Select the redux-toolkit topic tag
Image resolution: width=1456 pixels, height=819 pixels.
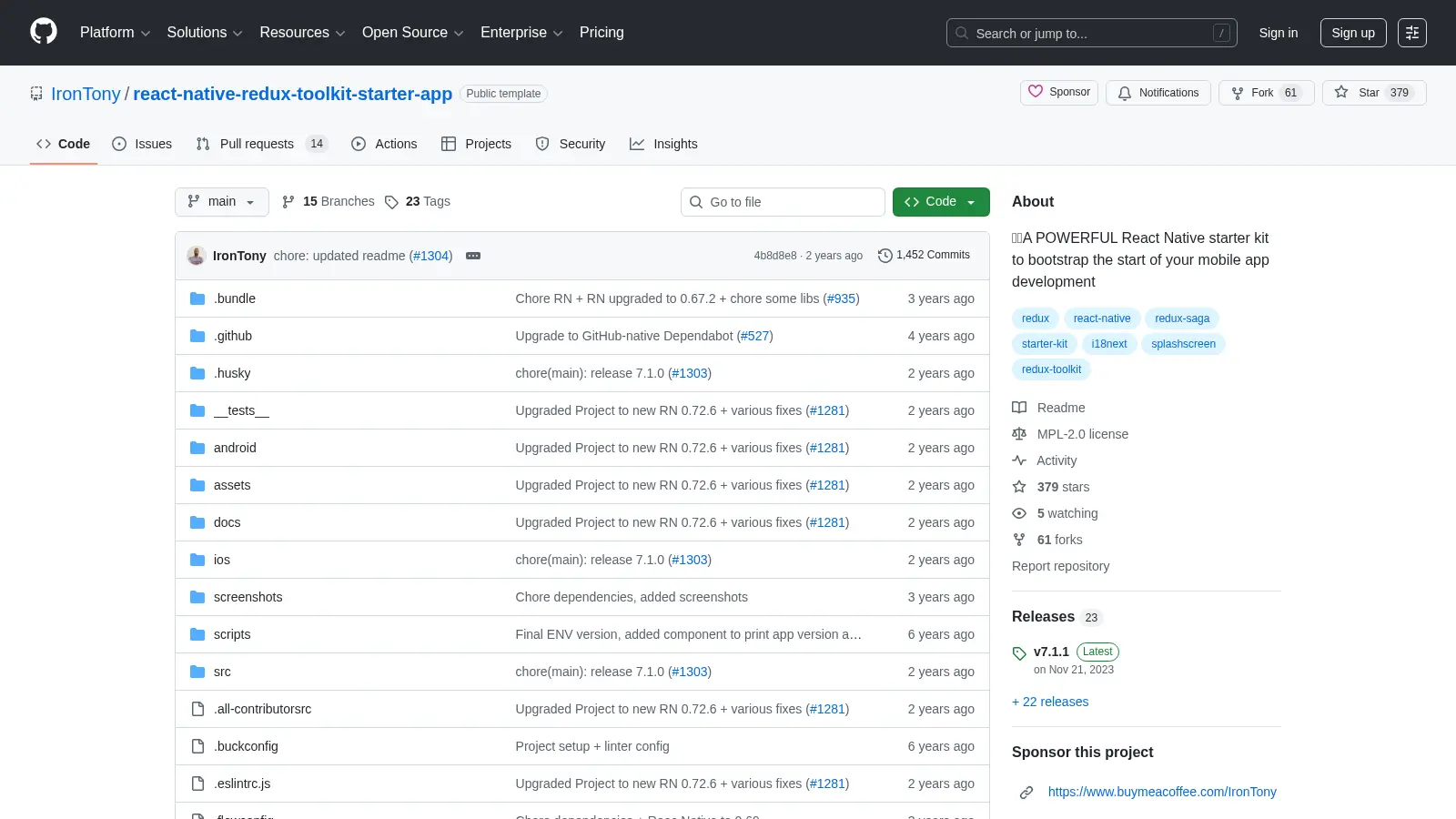point(1051,369)
